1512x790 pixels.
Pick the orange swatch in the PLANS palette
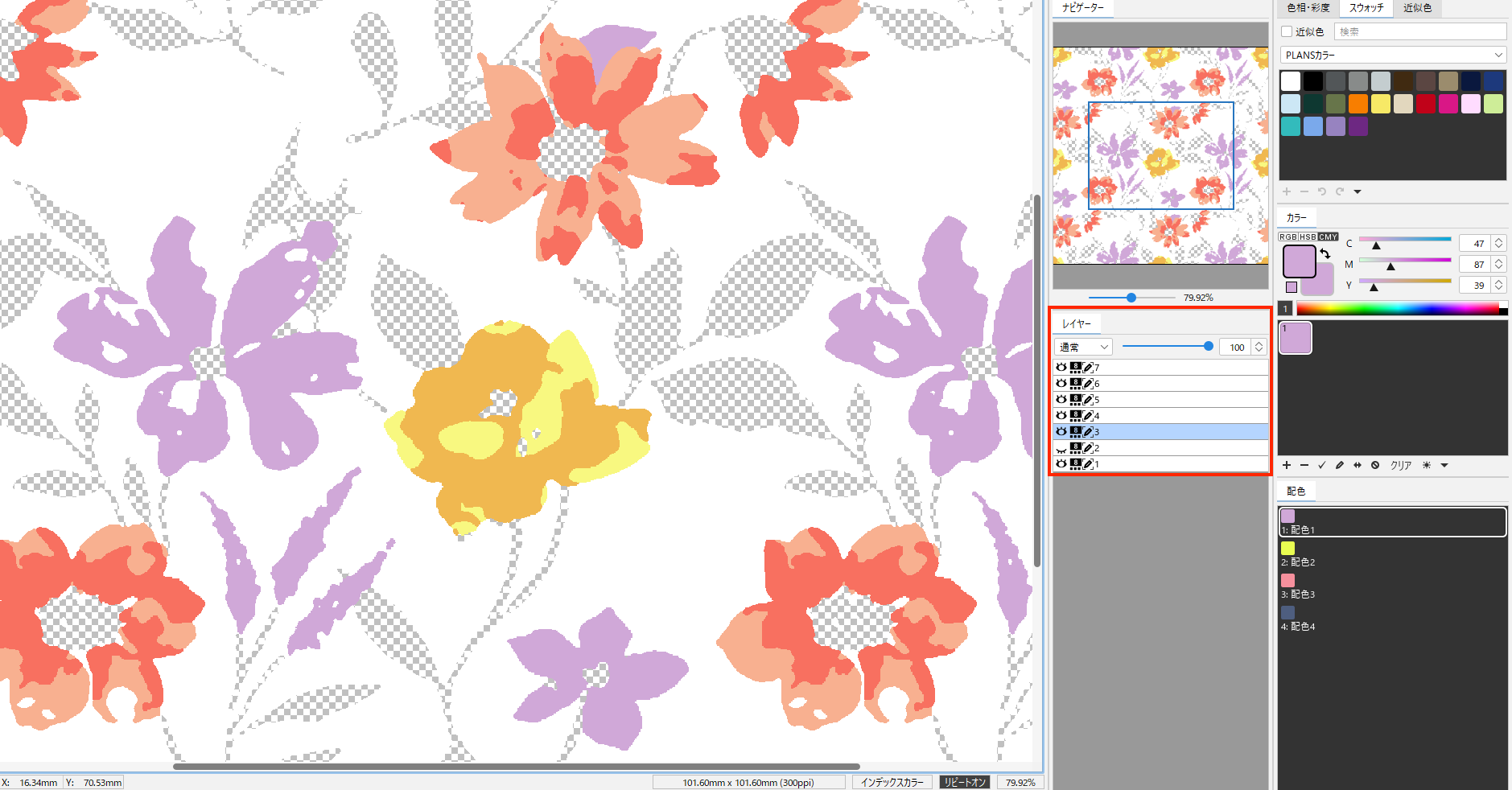pyautogui.click(x=1358, y=104)
